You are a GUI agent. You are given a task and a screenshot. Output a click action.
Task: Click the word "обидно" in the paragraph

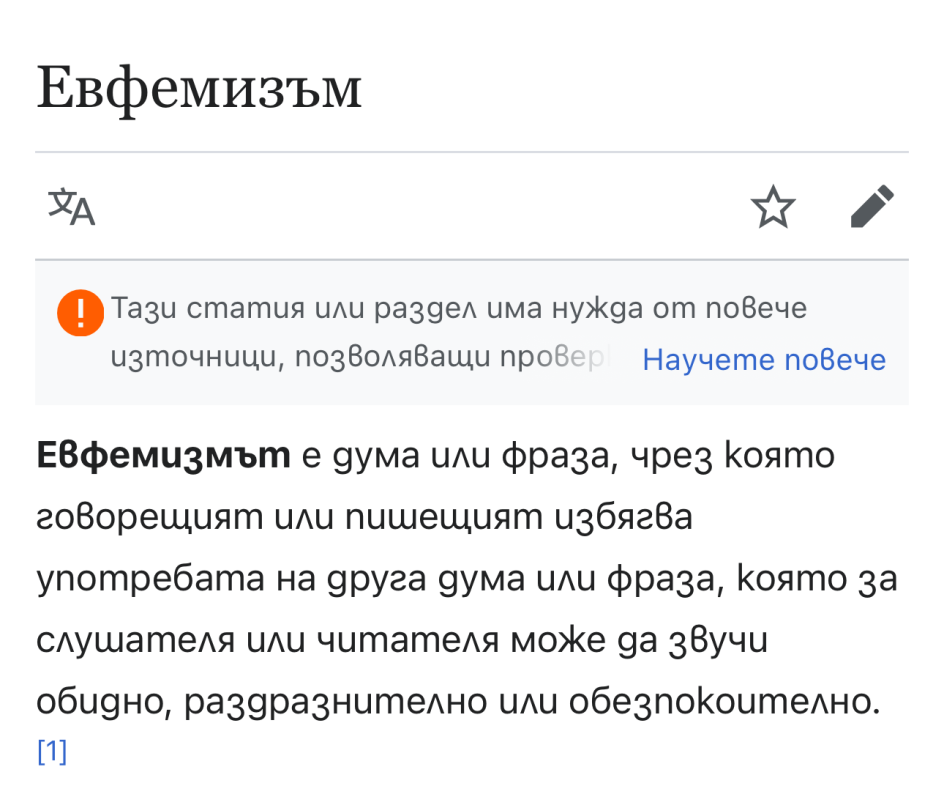coord(95,704)
